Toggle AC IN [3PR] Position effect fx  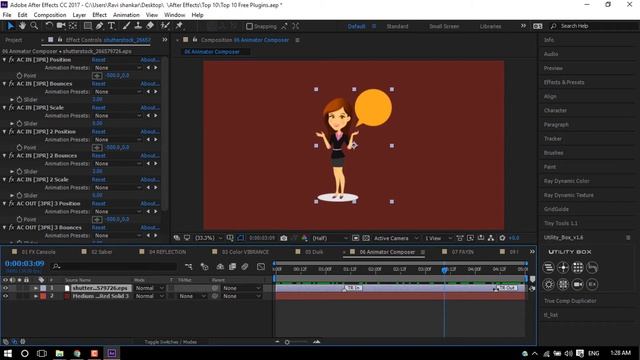coord(11,60)
